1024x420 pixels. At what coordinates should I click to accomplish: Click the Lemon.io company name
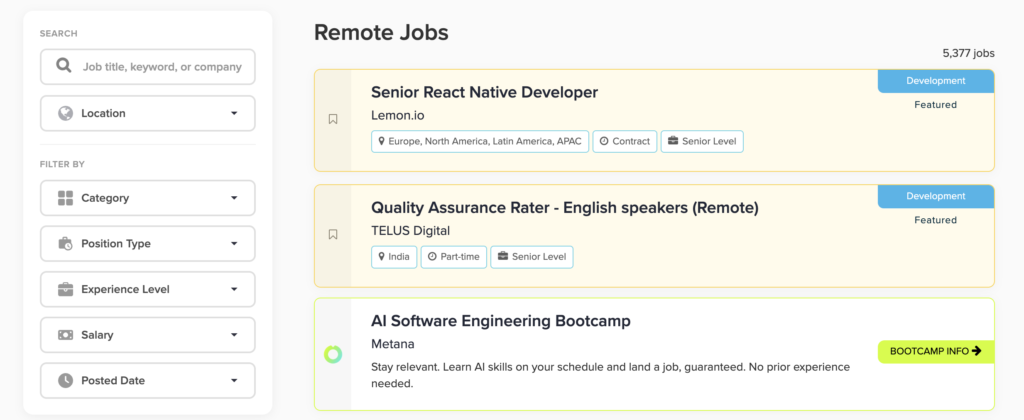[x=398, y=116]
